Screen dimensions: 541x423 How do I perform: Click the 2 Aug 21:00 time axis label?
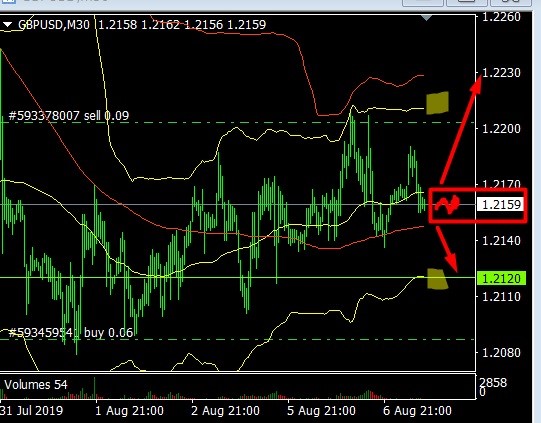[225, 411]
